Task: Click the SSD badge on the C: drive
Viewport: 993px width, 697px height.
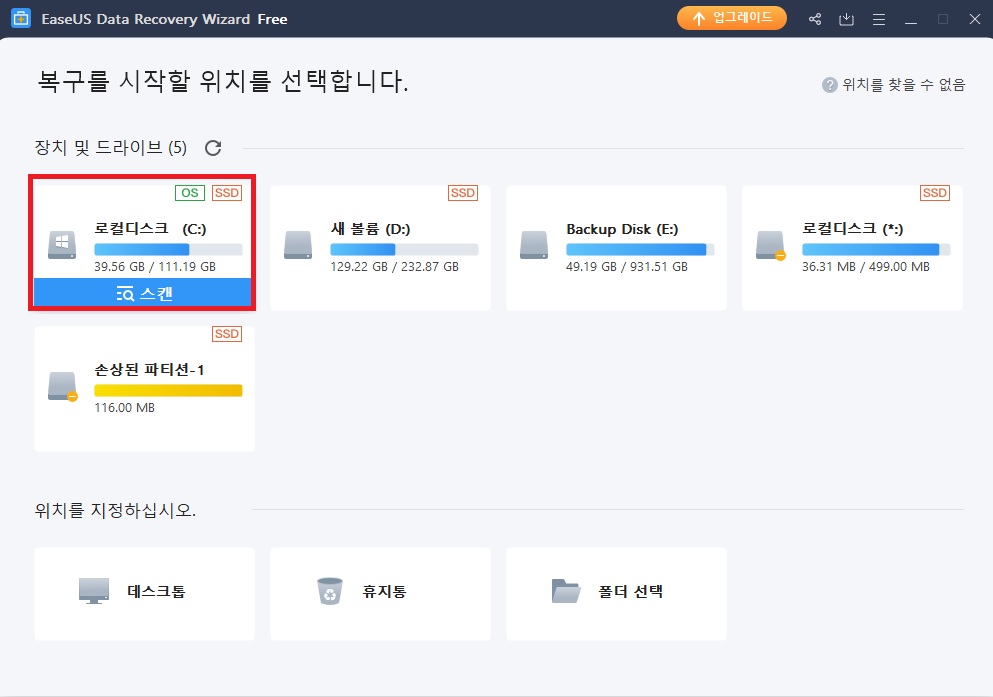Action: (x=227, y=193)
